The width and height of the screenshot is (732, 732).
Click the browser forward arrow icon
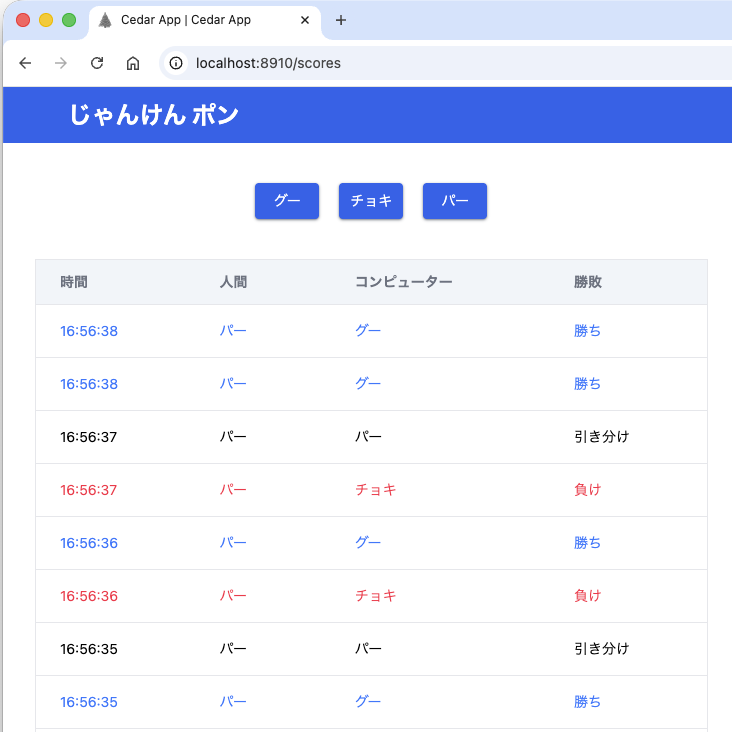pyautogui.click(x=61, y=63)
